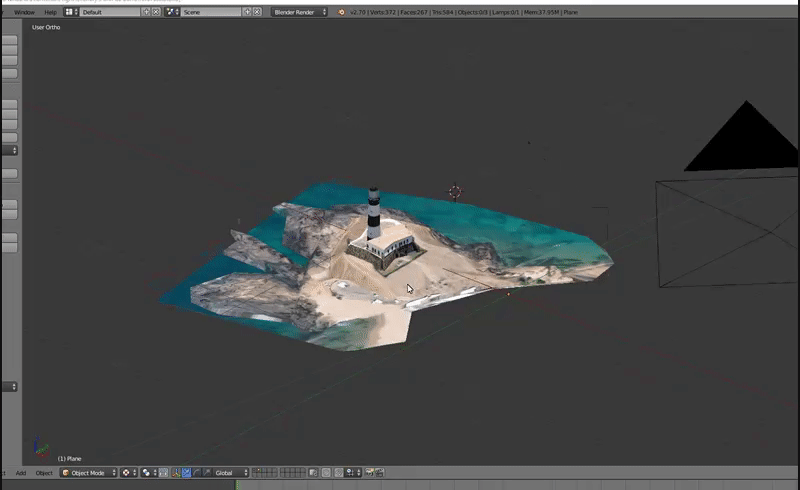The image size is (800, 490).
Task: Open the Window menu
Action: point(24,12)
